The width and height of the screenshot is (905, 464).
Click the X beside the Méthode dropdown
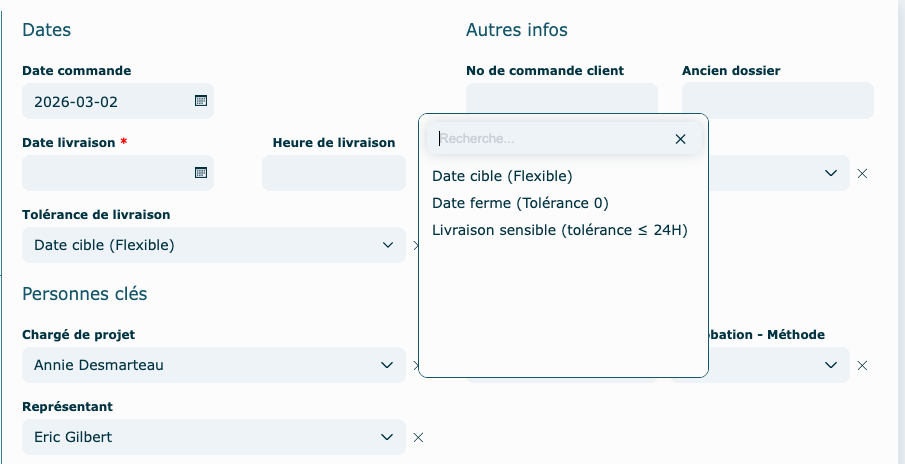point(862,366)
